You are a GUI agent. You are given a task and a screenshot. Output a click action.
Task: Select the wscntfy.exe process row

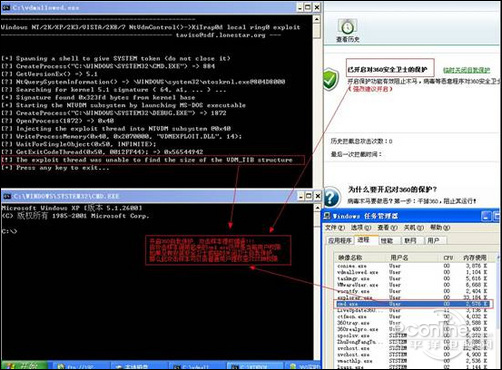click(412, 291)
